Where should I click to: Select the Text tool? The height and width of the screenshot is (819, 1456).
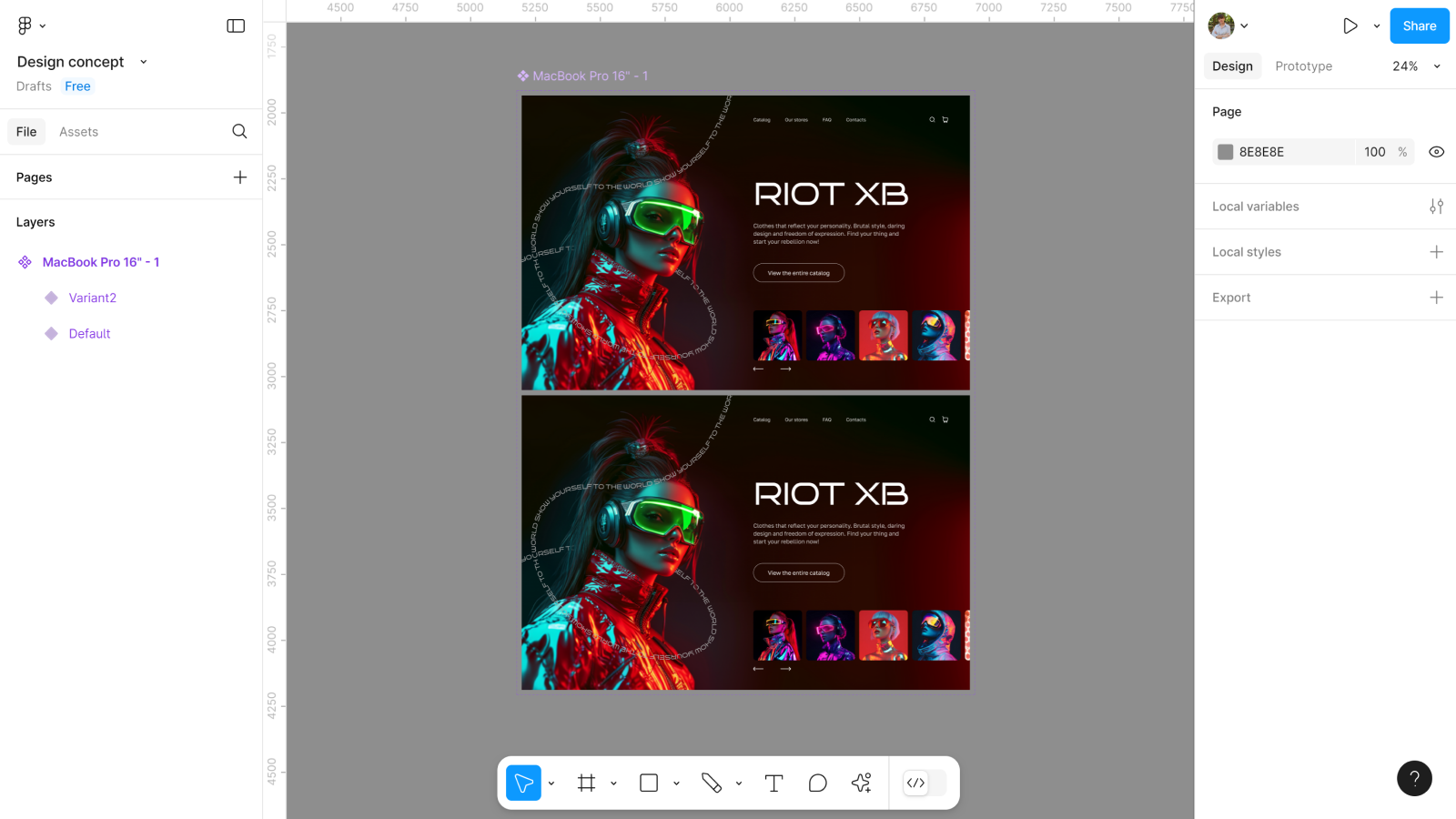pyautogui.click(x=773, y=783)
